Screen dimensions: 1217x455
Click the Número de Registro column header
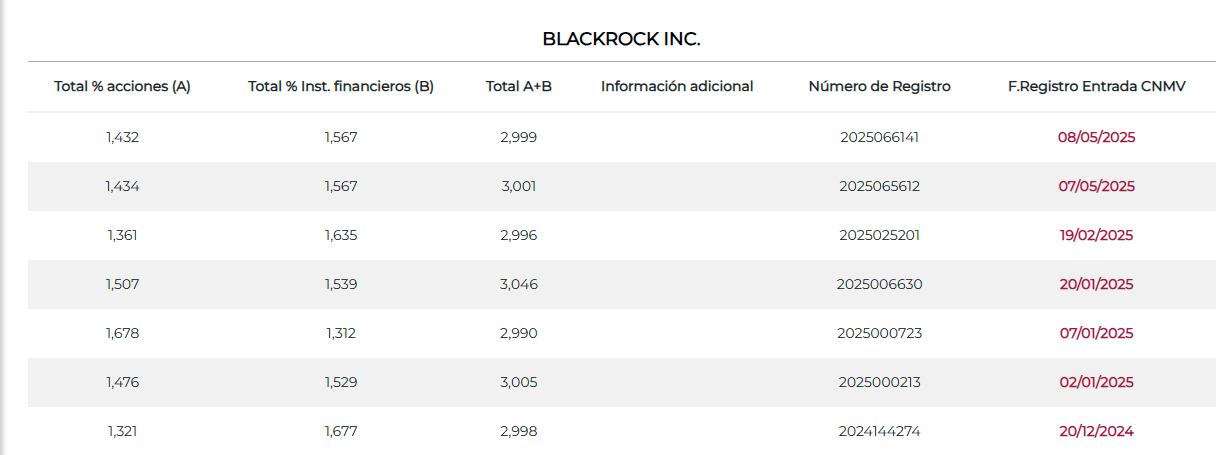pyautogui.click(x=880, y=87)
